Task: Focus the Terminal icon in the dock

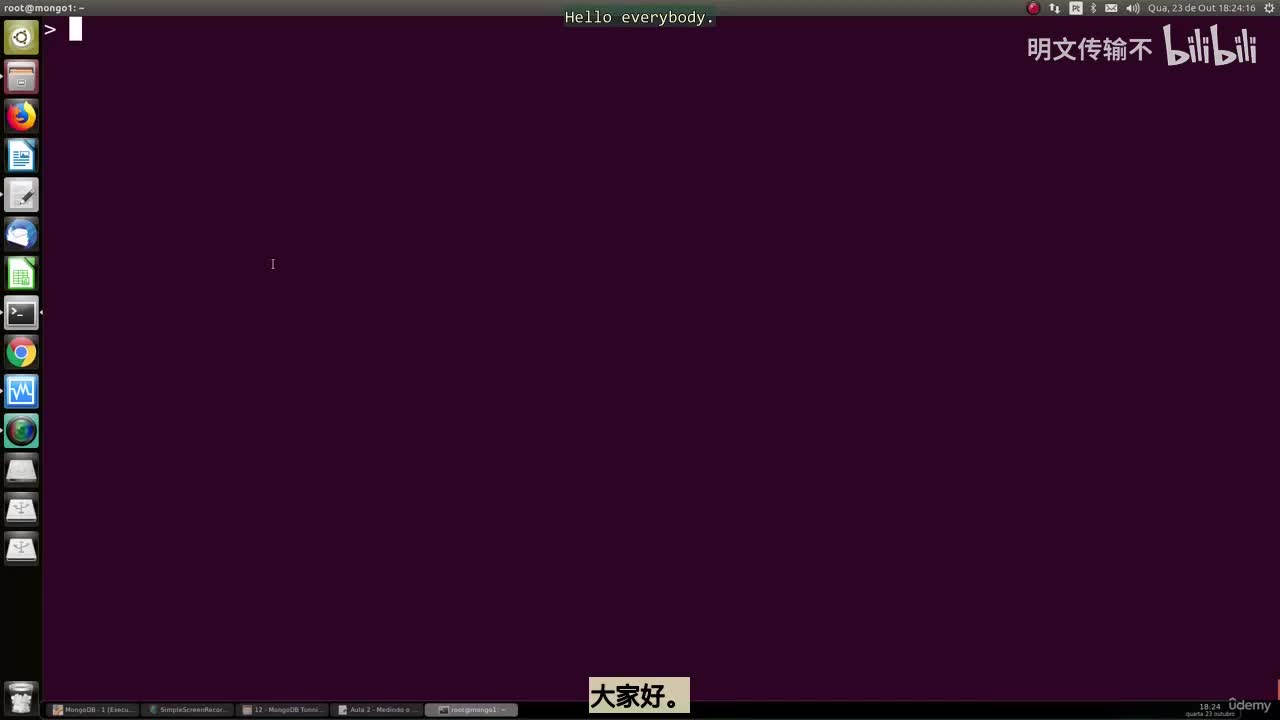Action: click(21, 313)
